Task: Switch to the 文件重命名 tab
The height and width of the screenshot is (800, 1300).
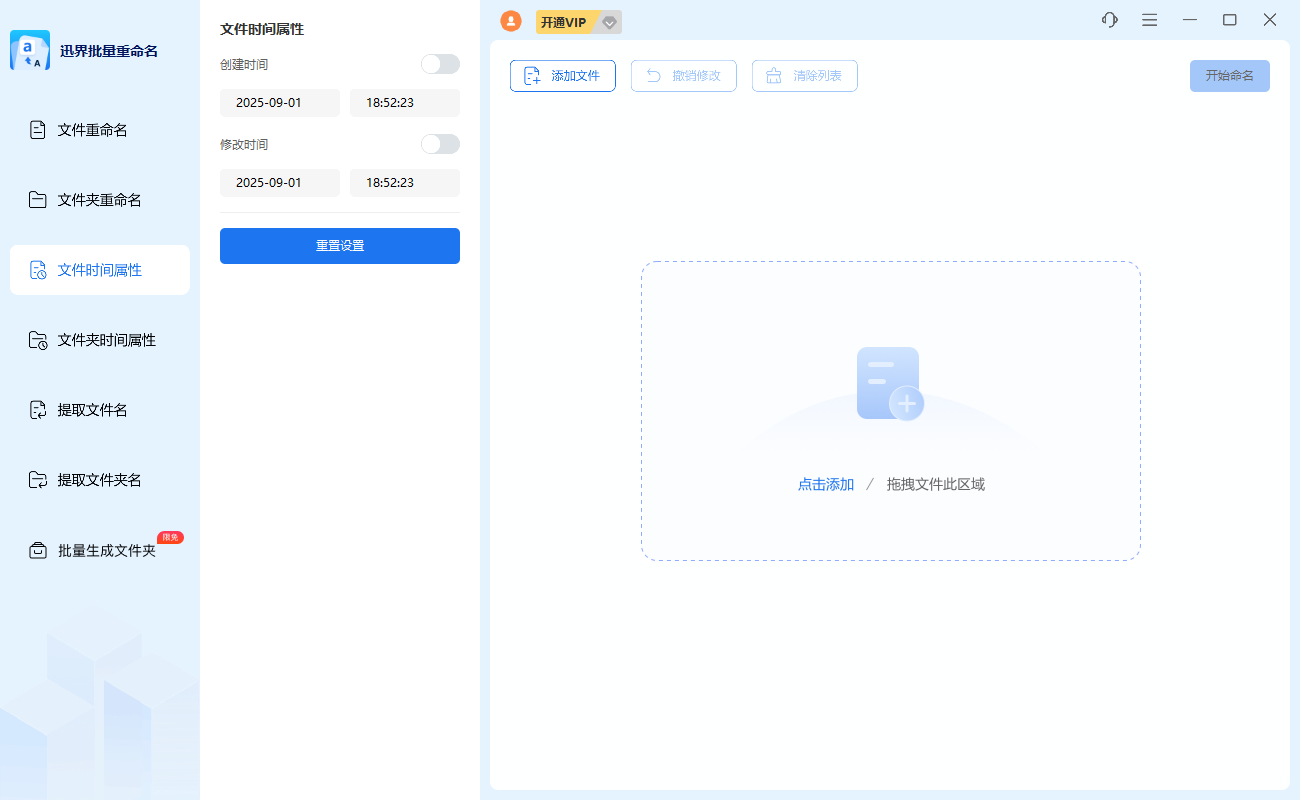Action: pyautogui.click(x=99, y=129)
